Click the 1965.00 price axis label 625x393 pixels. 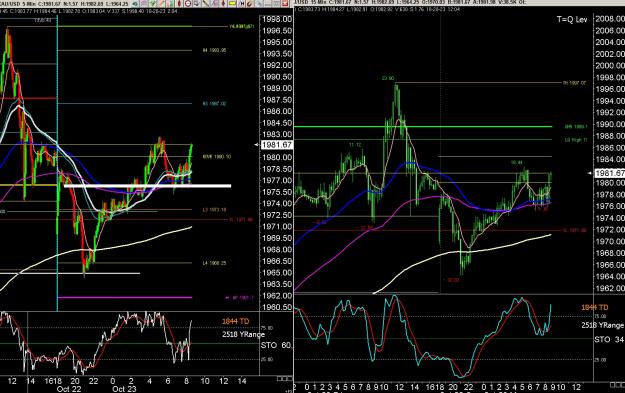277,273
